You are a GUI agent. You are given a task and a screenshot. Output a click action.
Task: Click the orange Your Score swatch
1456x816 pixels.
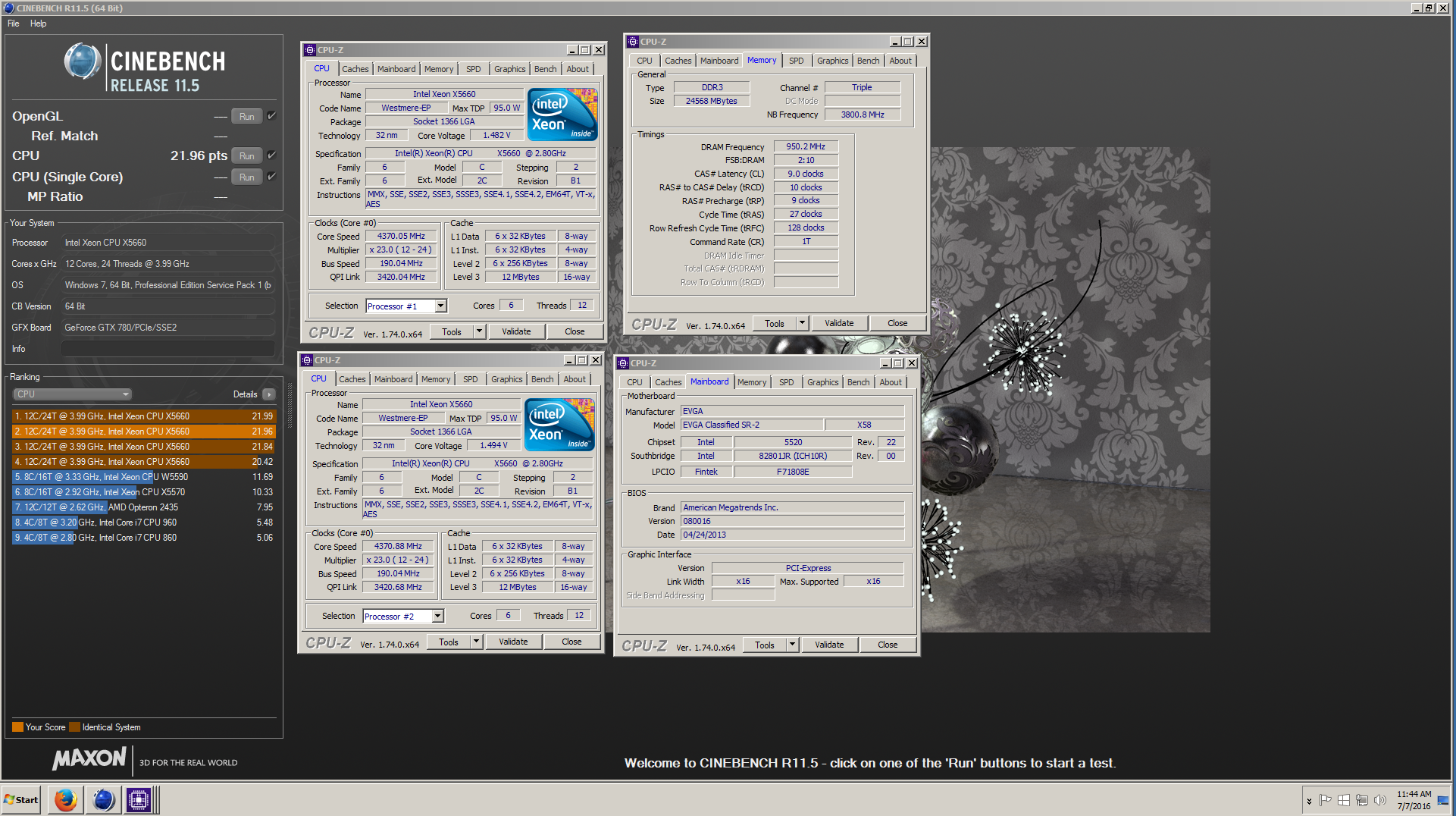(x=17, y=727)
